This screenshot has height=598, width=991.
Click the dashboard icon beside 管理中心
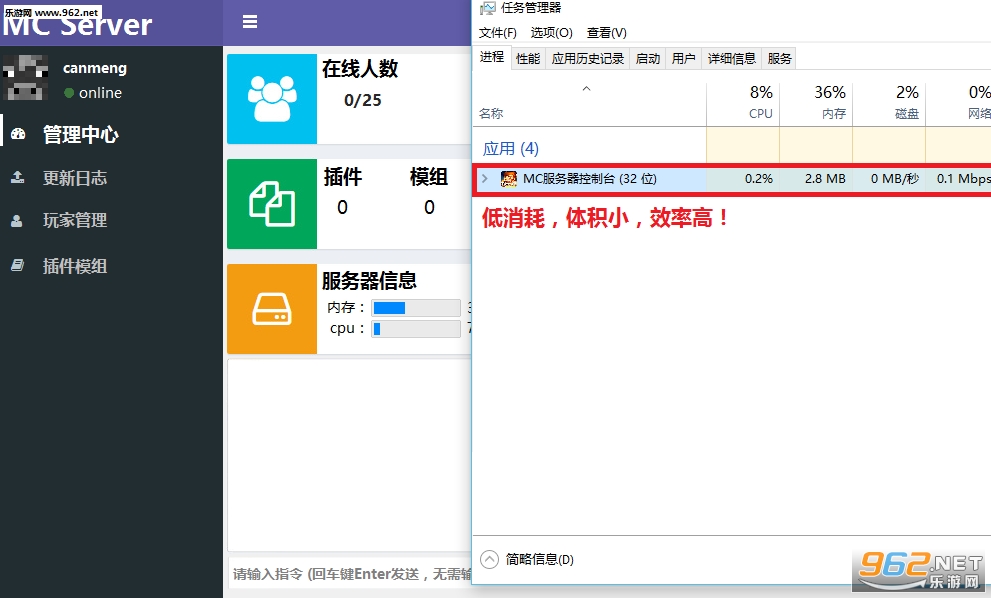tap(18, 134)
